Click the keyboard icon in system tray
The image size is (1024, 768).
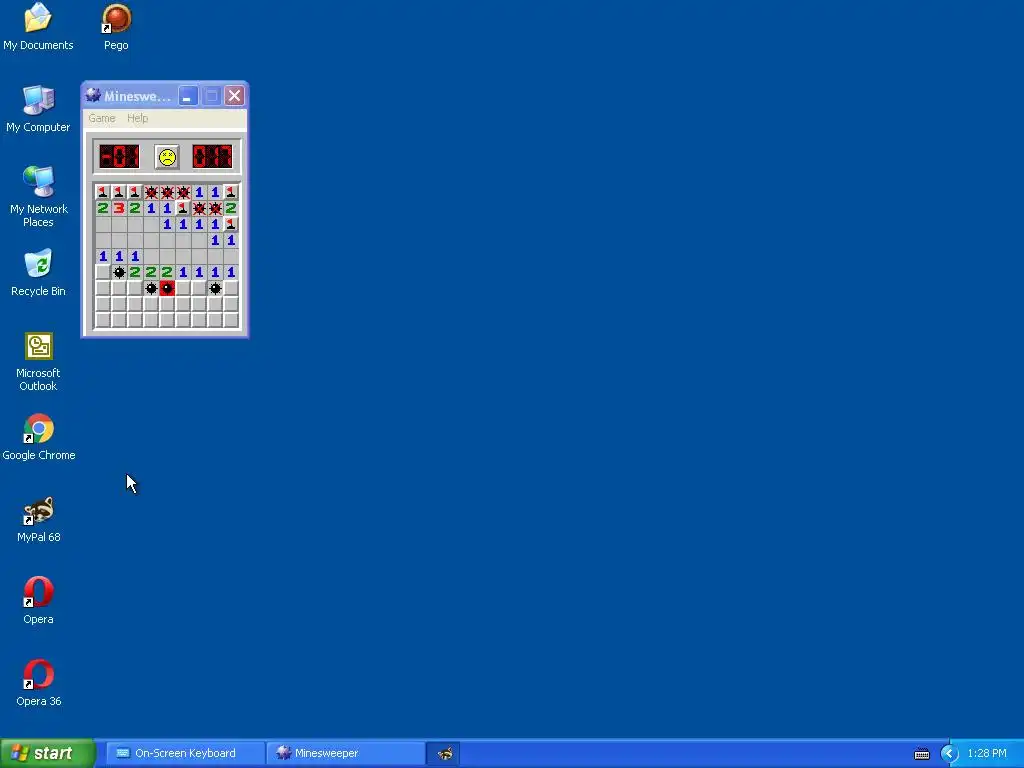click(x=922, y=754)
